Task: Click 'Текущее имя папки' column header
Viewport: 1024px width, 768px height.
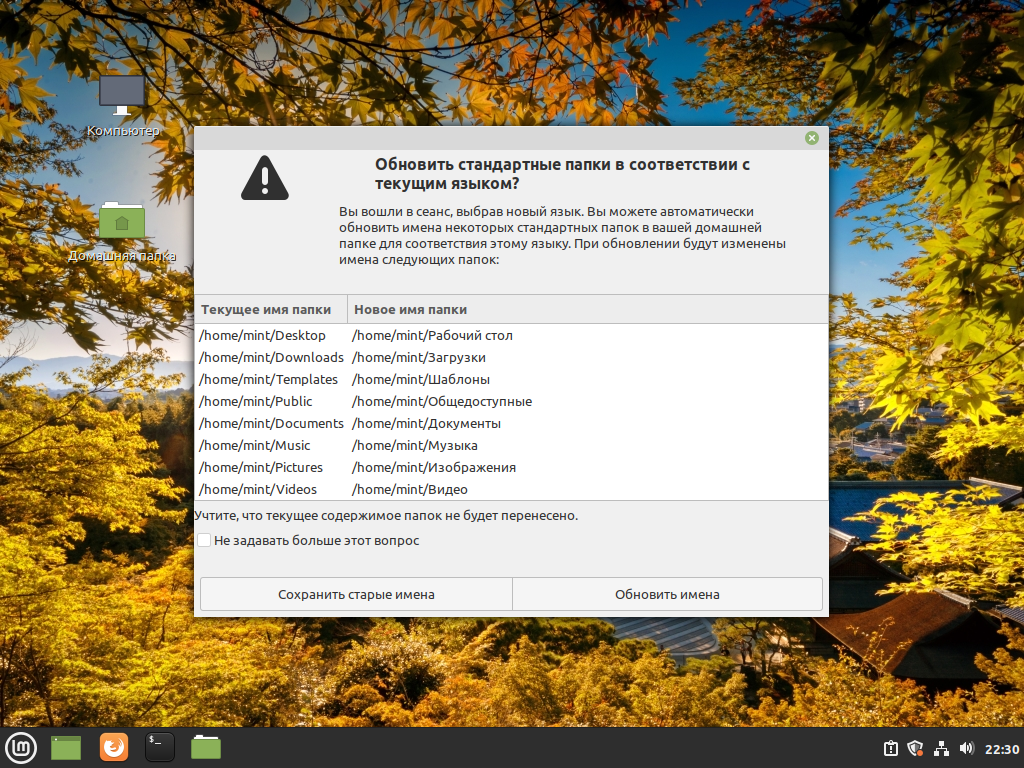Action: point(271,310)
